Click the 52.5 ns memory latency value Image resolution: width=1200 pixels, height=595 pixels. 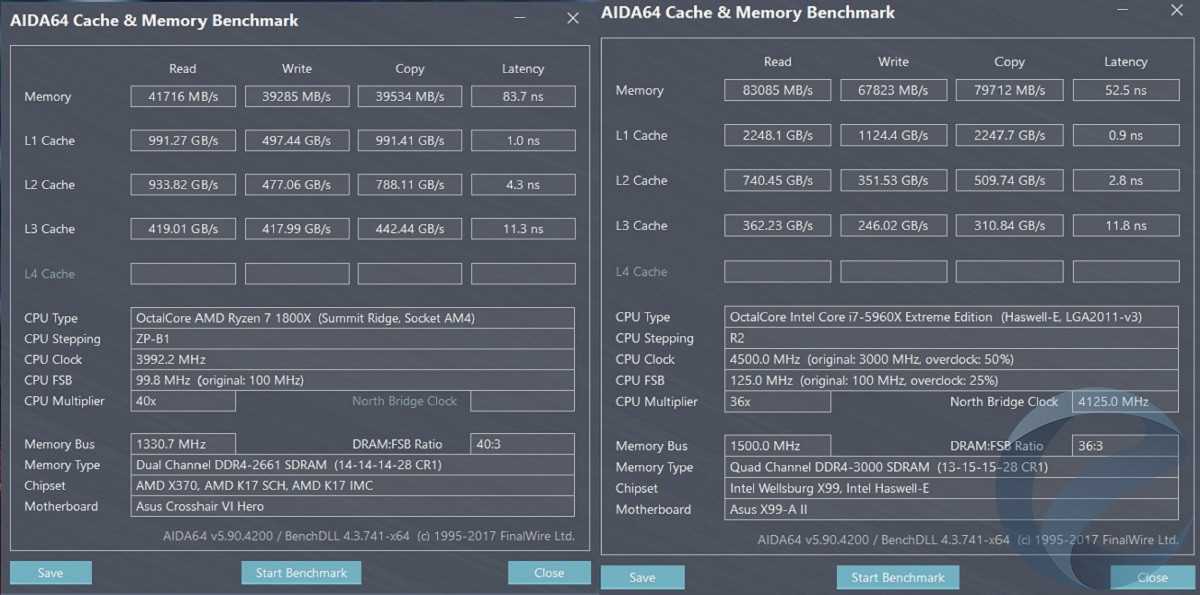pos(1125,90)
